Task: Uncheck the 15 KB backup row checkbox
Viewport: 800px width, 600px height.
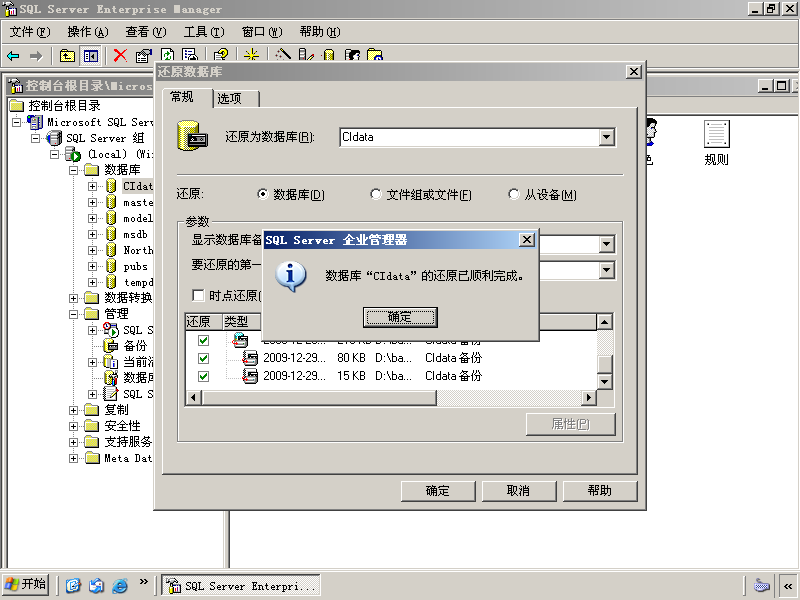Action: click(x=203, y=377)
